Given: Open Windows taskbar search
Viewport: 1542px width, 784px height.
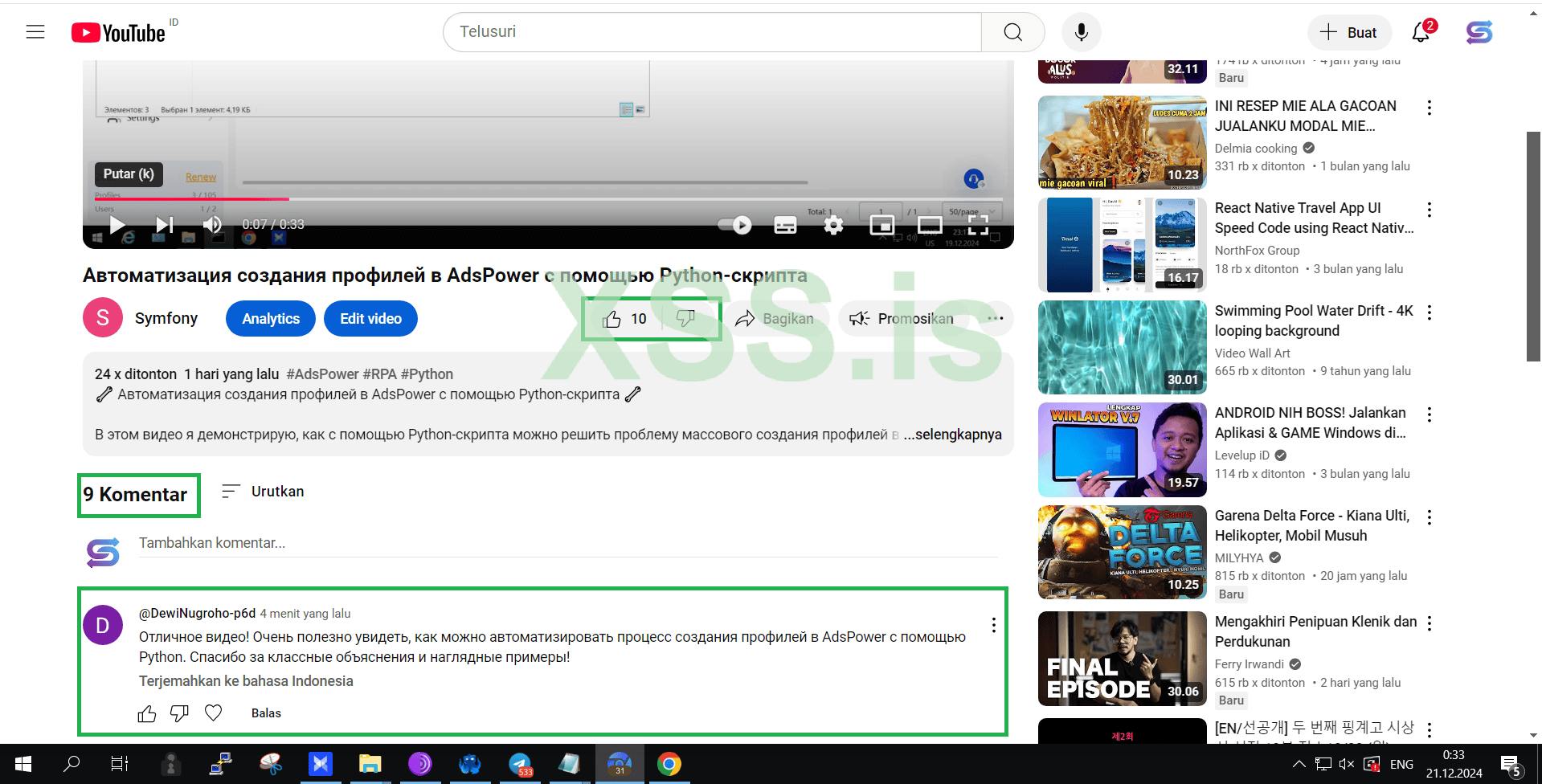Looking at the screenshot, I should [x=72, y=764].
